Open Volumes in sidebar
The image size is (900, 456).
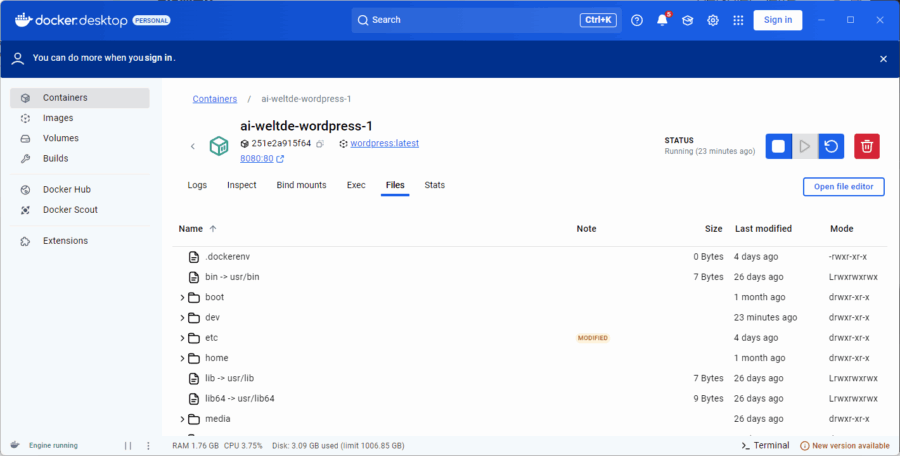pyautogui.click(x=80, y=138)
